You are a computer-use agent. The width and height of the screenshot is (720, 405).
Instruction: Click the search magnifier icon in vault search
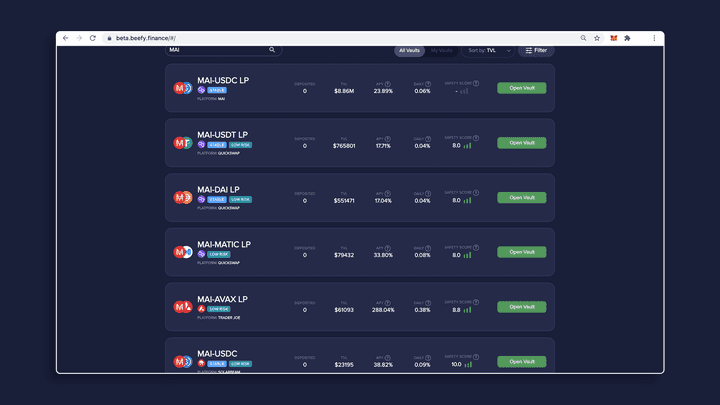271,50
